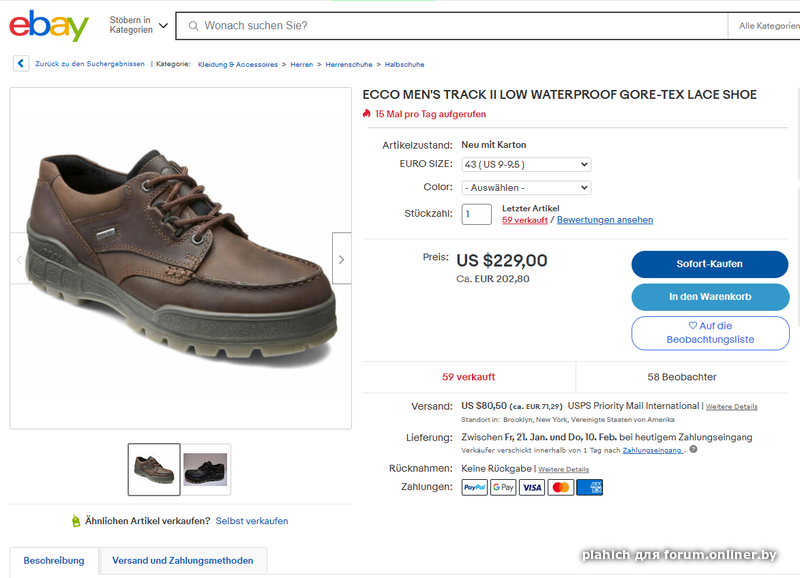This screenshot has width=800, height=578.
Task: Add item with In den Warenkorb
Action: 710,297
